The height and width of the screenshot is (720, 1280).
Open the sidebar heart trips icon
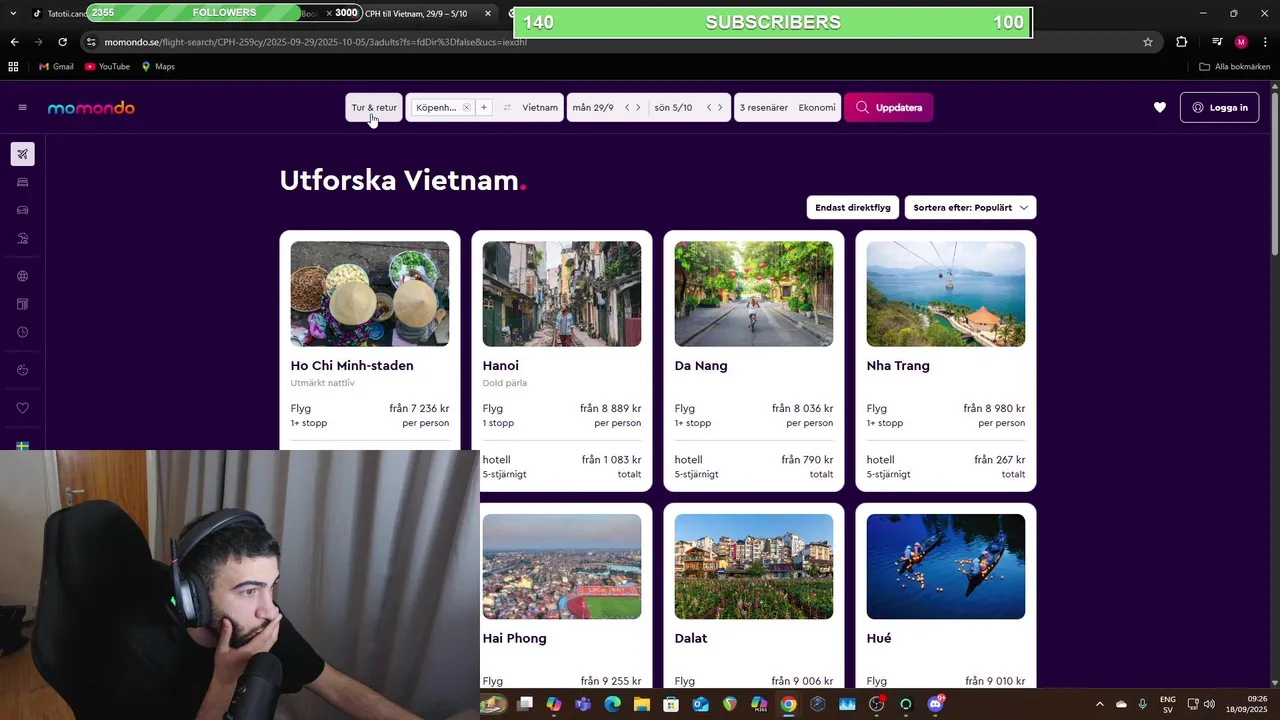(22, 408)
